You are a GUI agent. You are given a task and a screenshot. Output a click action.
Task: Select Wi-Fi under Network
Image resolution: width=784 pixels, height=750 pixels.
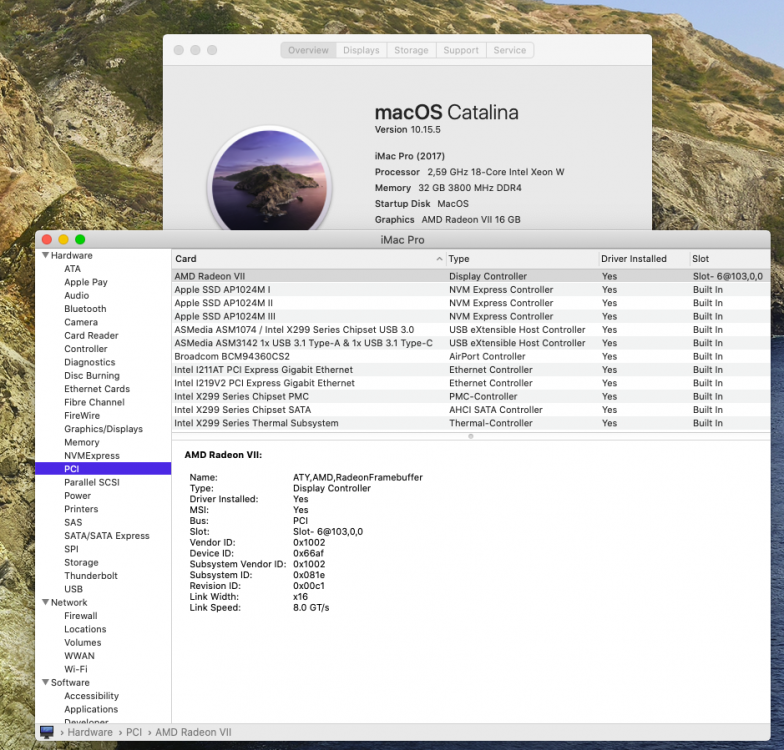[76, 669]
